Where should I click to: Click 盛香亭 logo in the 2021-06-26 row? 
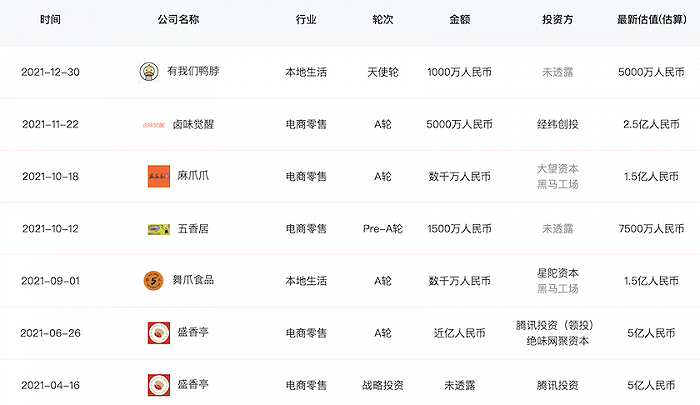157,332
